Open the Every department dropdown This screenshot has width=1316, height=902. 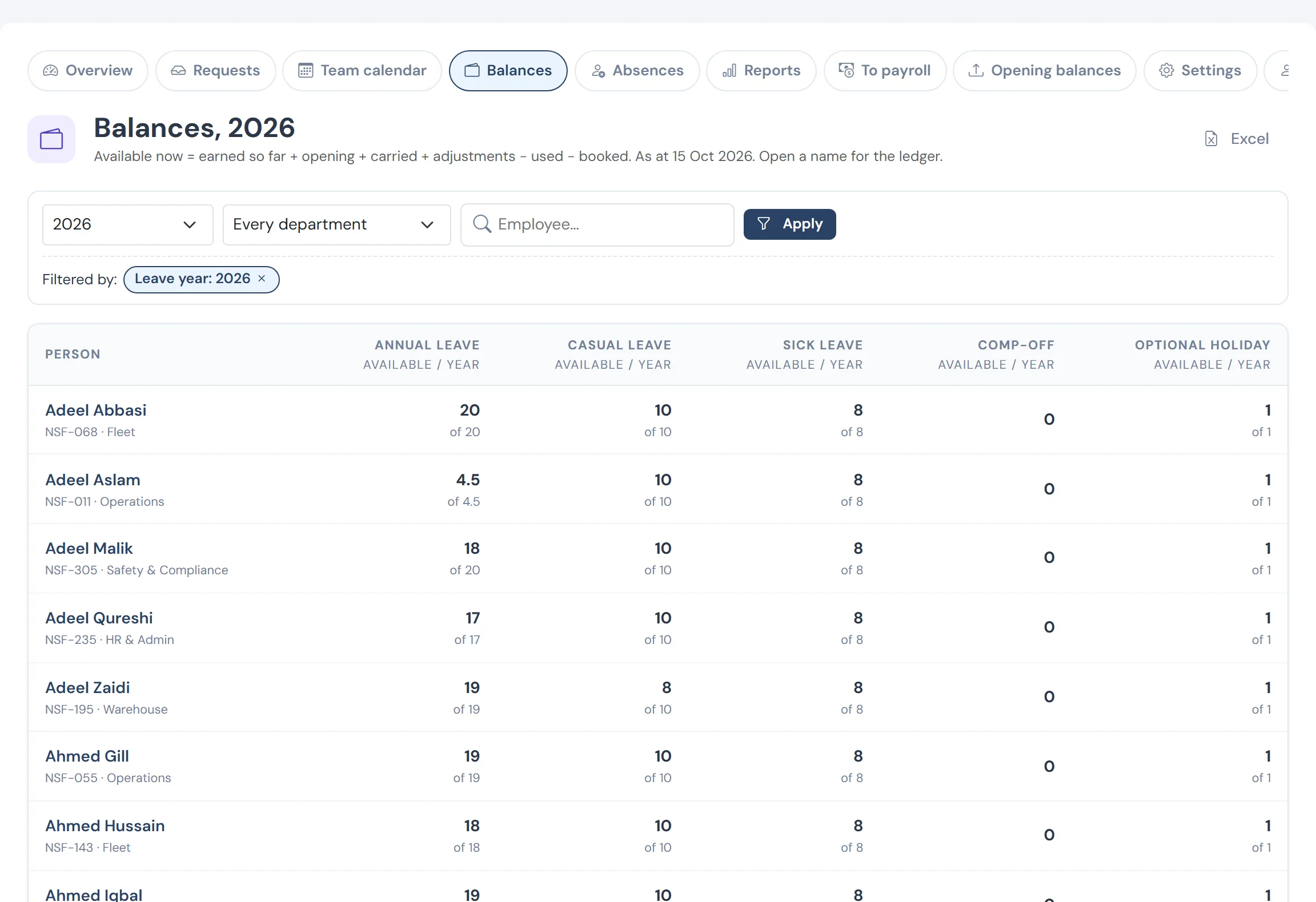tap(336, 224)
